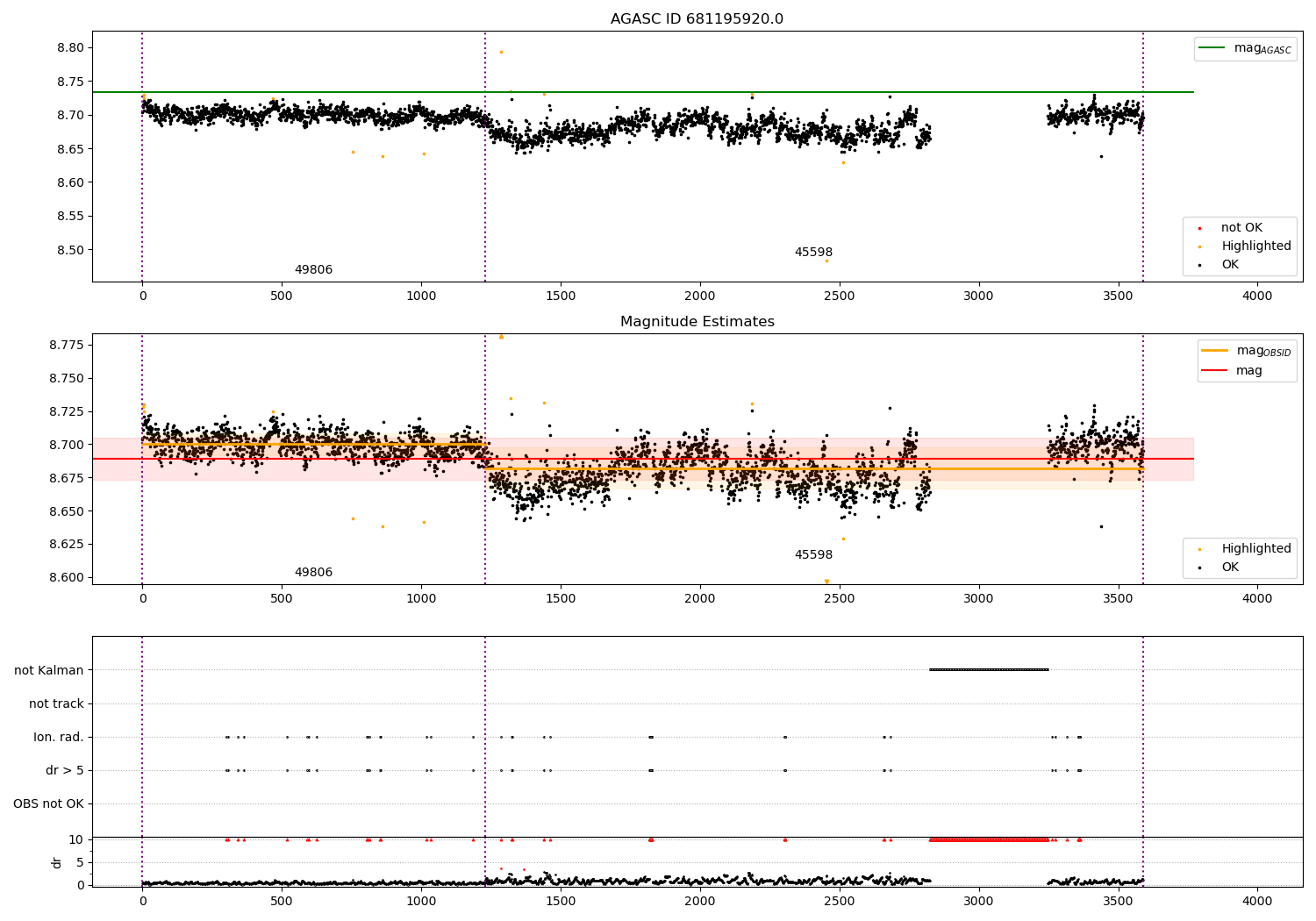Click the "8.600" y-axis tick label

(x=67, y=577)
